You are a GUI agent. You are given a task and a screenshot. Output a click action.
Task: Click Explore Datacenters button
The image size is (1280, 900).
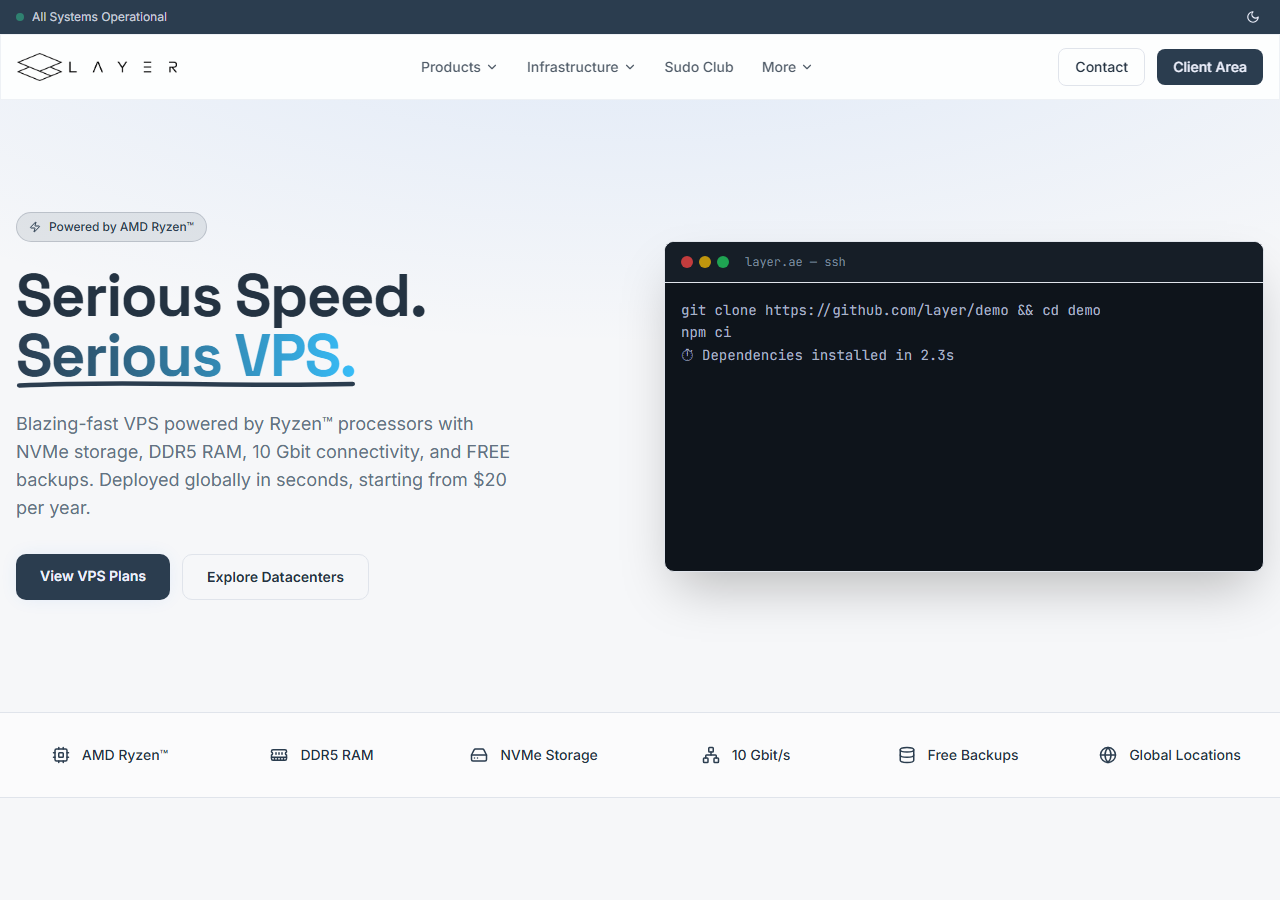coord(275,577)
